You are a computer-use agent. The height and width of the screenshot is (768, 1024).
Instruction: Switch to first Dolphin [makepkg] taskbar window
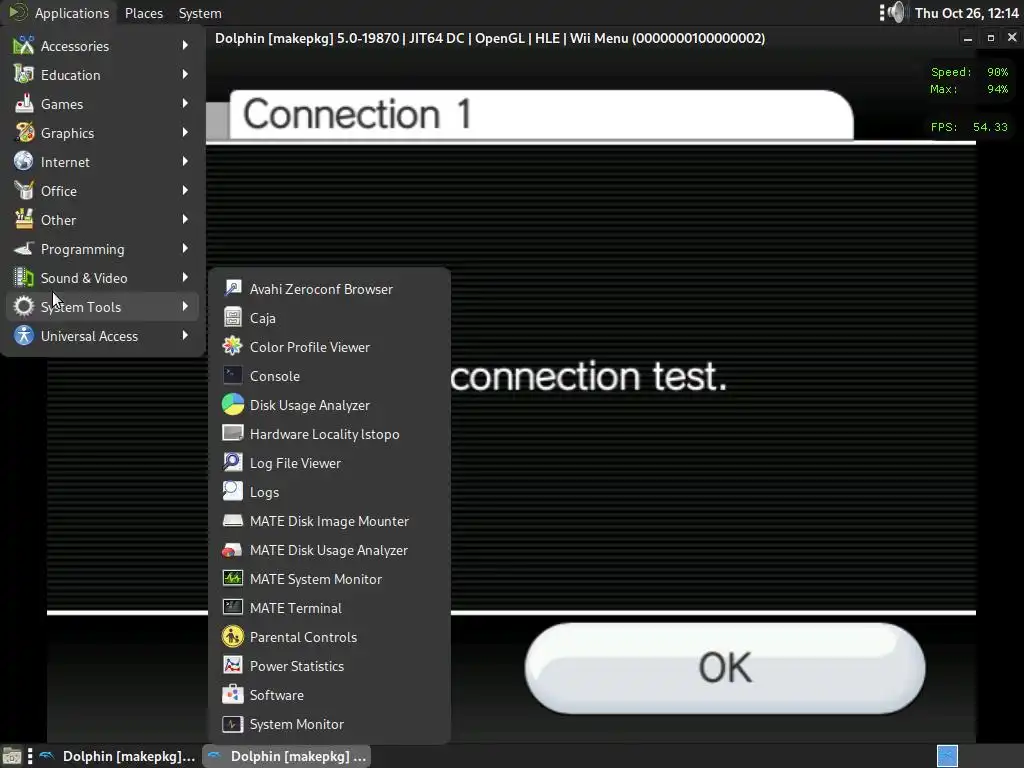(x=116, y=756)
